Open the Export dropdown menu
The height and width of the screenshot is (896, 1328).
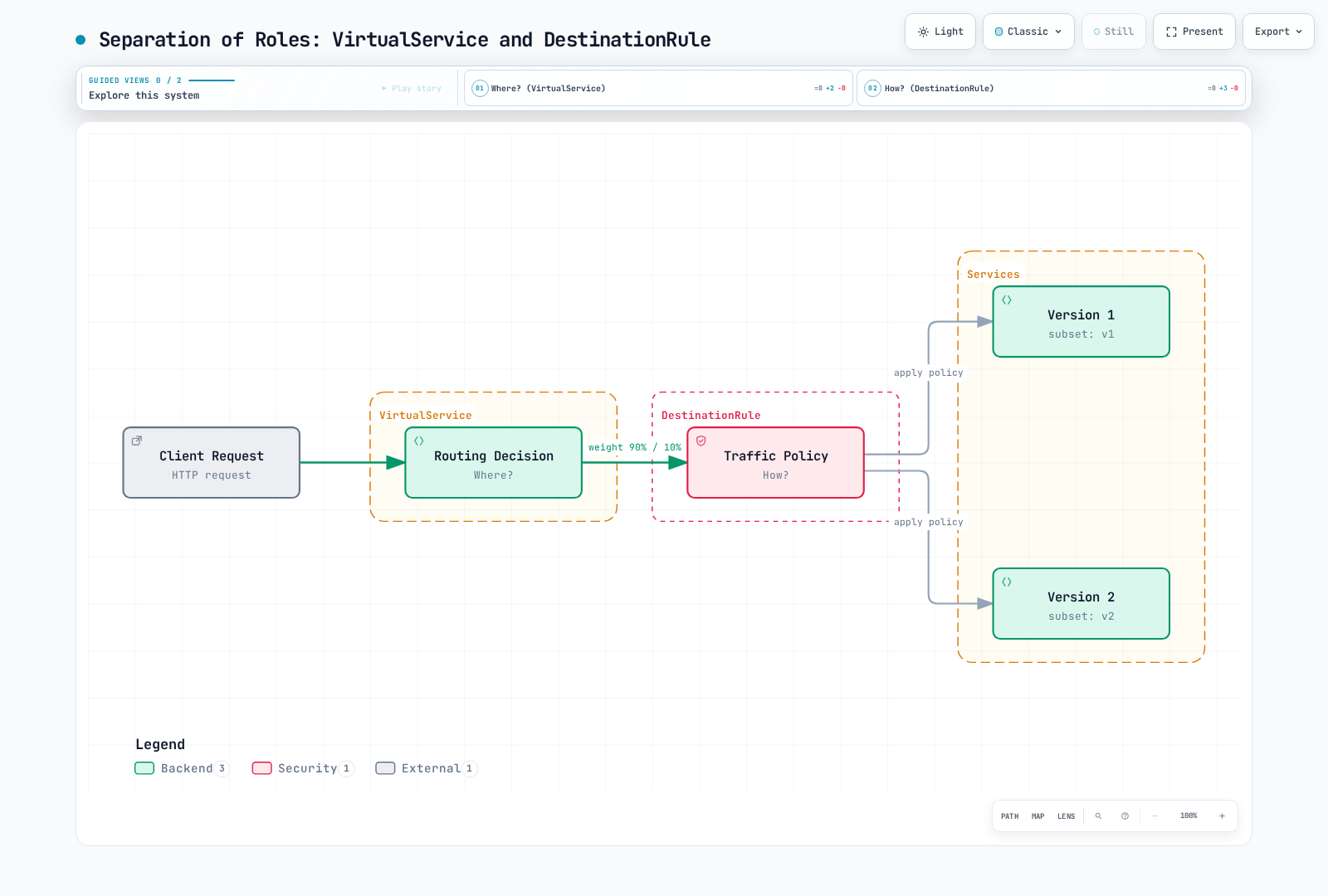[x=1278, y=32]
